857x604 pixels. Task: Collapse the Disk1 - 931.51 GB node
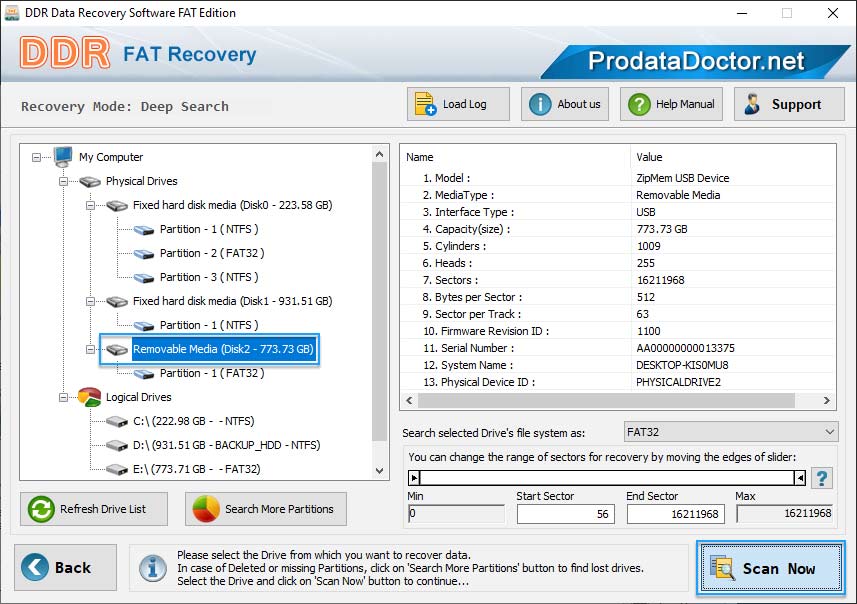[x=90, y=301]
